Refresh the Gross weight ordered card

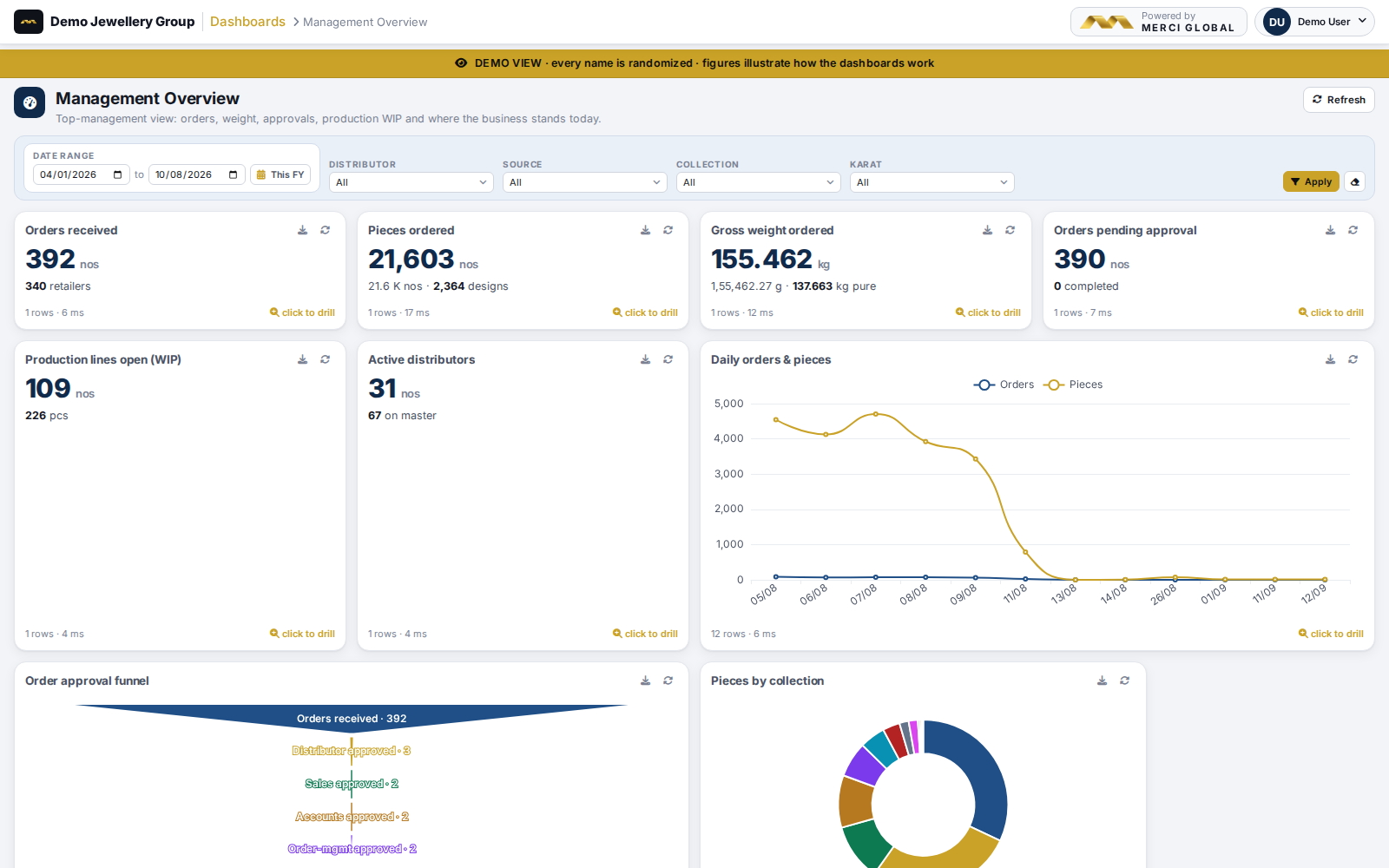tap(1010, 230)
